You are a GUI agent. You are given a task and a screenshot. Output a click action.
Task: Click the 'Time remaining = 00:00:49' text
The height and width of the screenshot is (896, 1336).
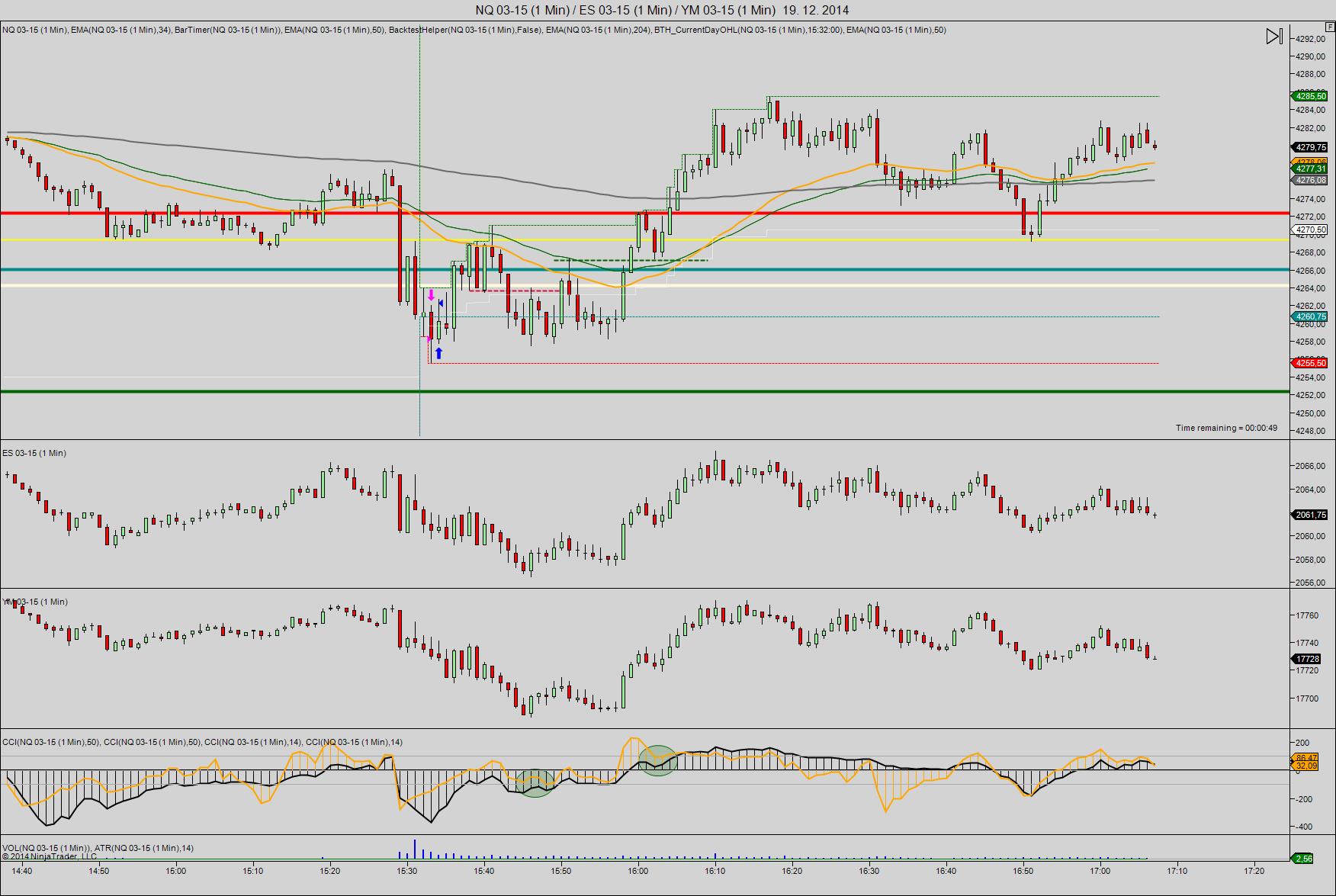tap(1226, 428)
